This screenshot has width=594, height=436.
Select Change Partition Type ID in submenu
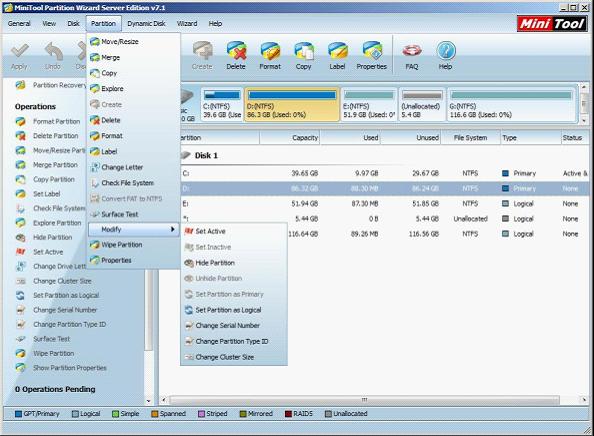234,341
